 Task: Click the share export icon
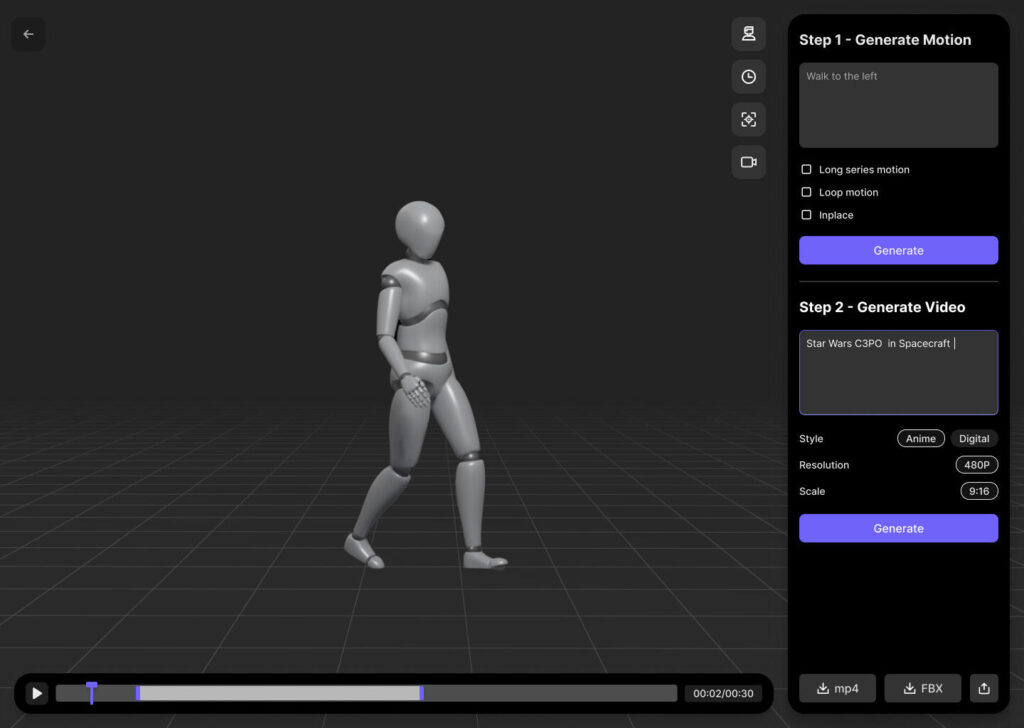tap(983, 688)
